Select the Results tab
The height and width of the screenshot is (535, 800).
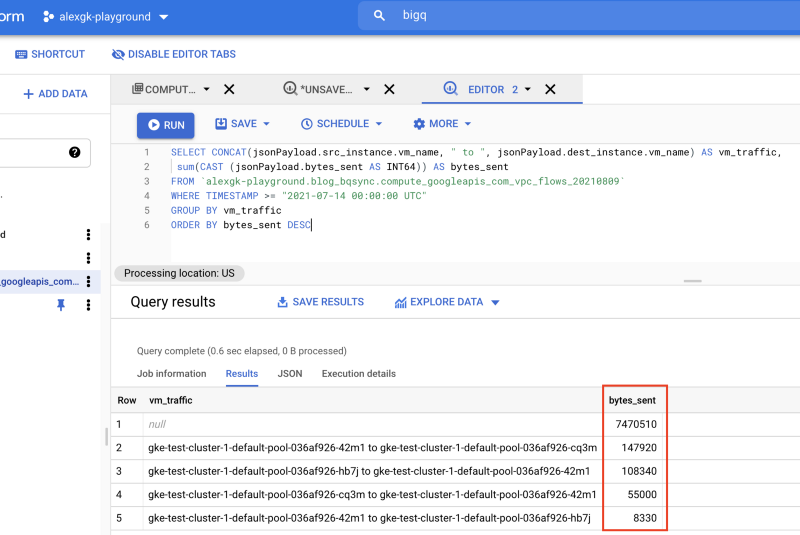(x=242, y=374)
